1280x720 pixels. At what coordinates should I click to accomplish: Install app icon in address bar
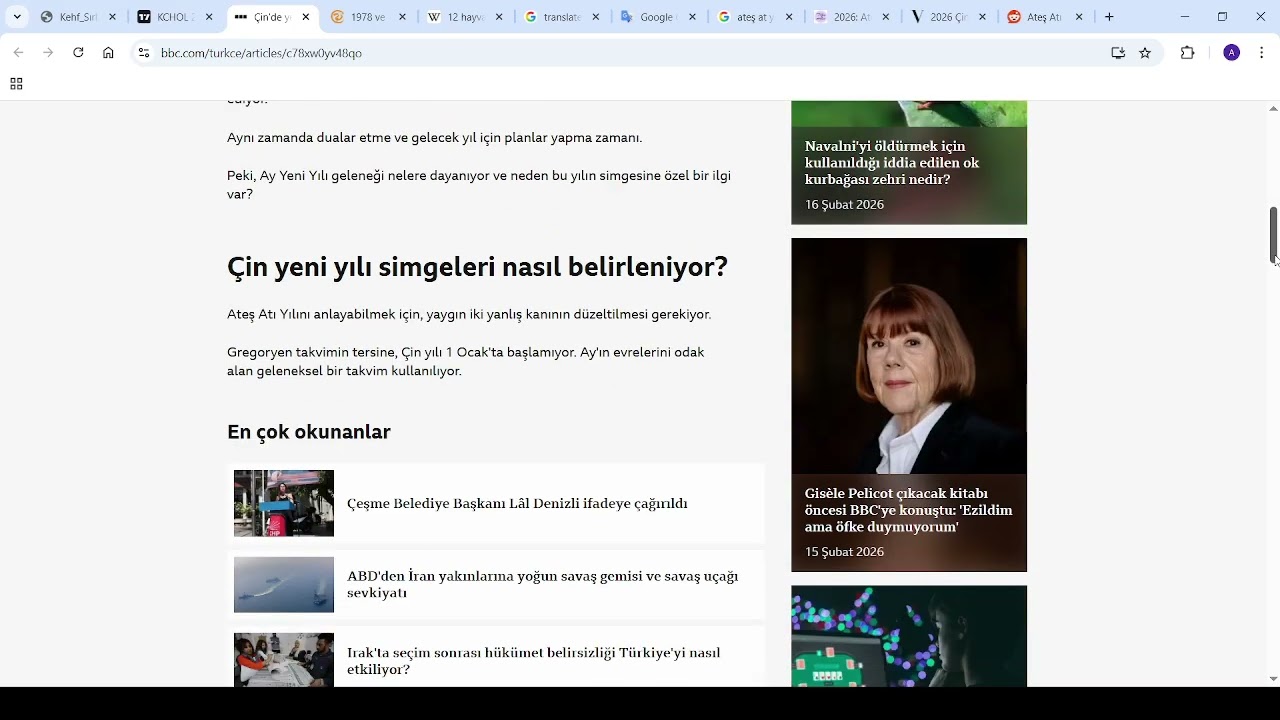(1118, 53)
